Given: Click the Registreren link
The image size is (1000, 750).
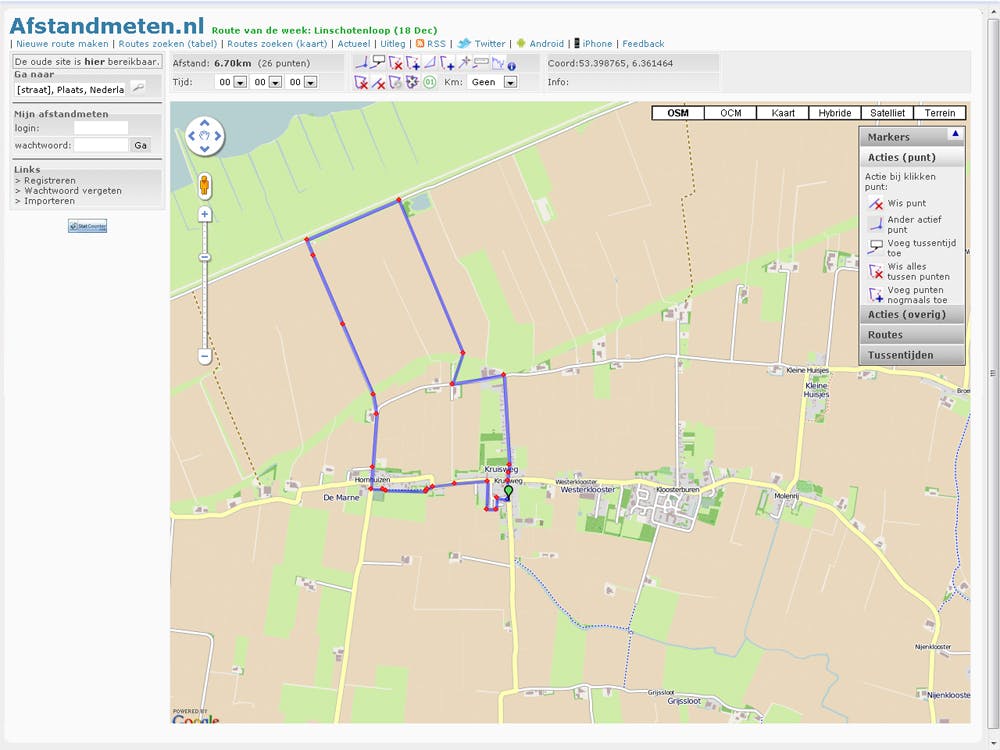Looking at the screenshot, I should tap(50, 180).
